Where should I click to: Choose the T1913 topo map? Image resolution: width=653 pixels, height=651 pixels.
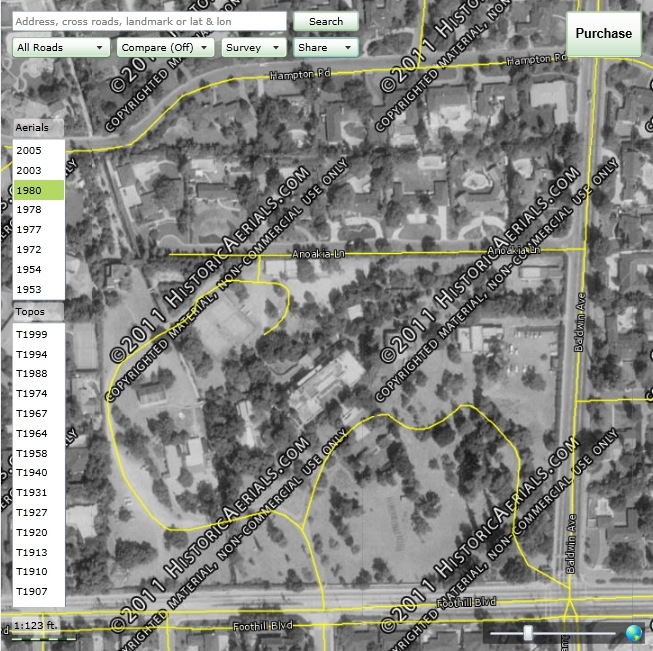pyautogui.click(x=39, y=553)
